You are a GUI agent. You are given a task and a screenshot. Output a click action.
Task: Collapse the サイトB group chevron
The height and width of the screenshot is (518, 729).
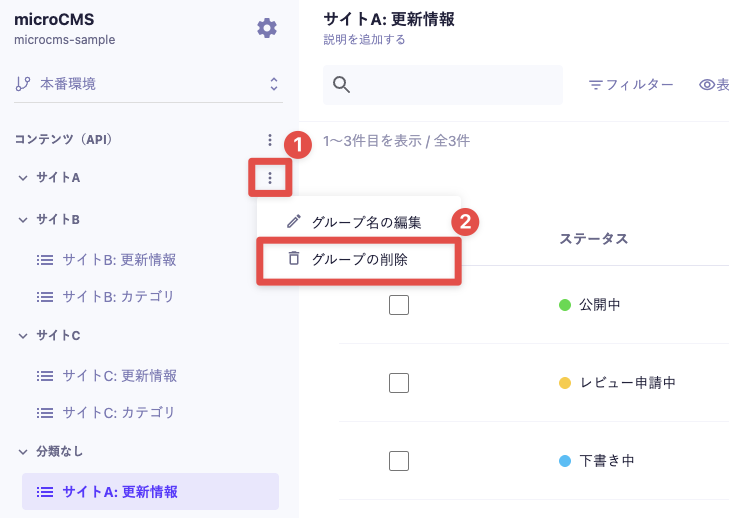[x=23, y=219]
